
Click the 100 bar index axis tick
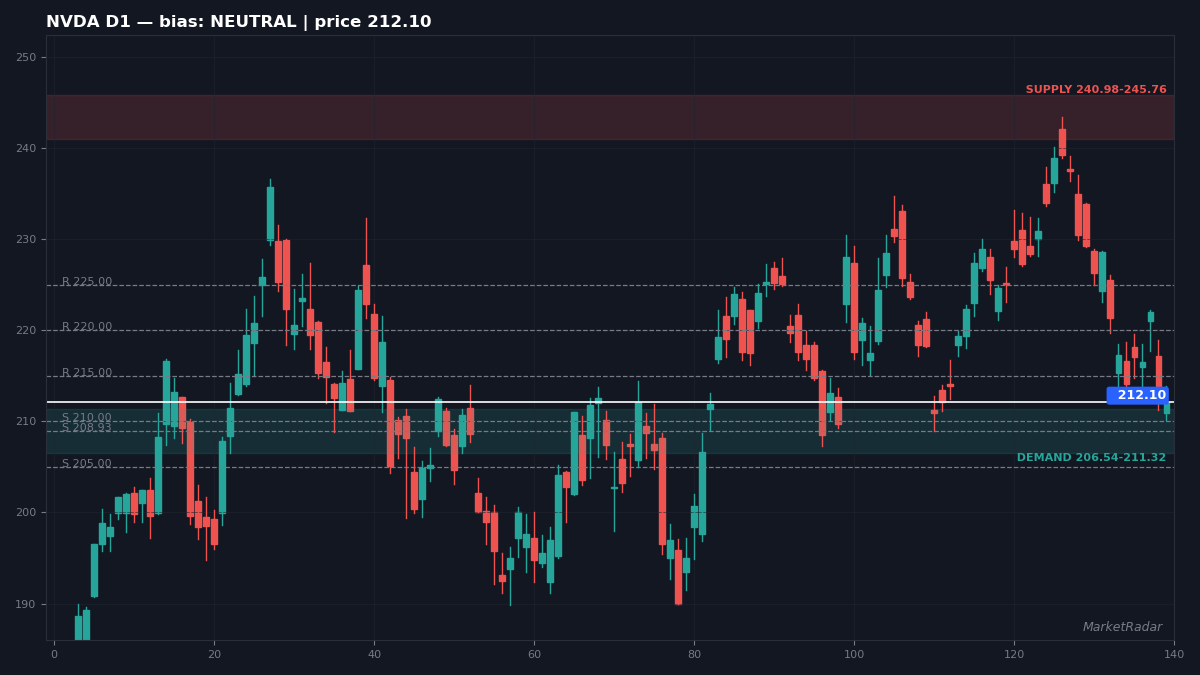pos(854,654)
